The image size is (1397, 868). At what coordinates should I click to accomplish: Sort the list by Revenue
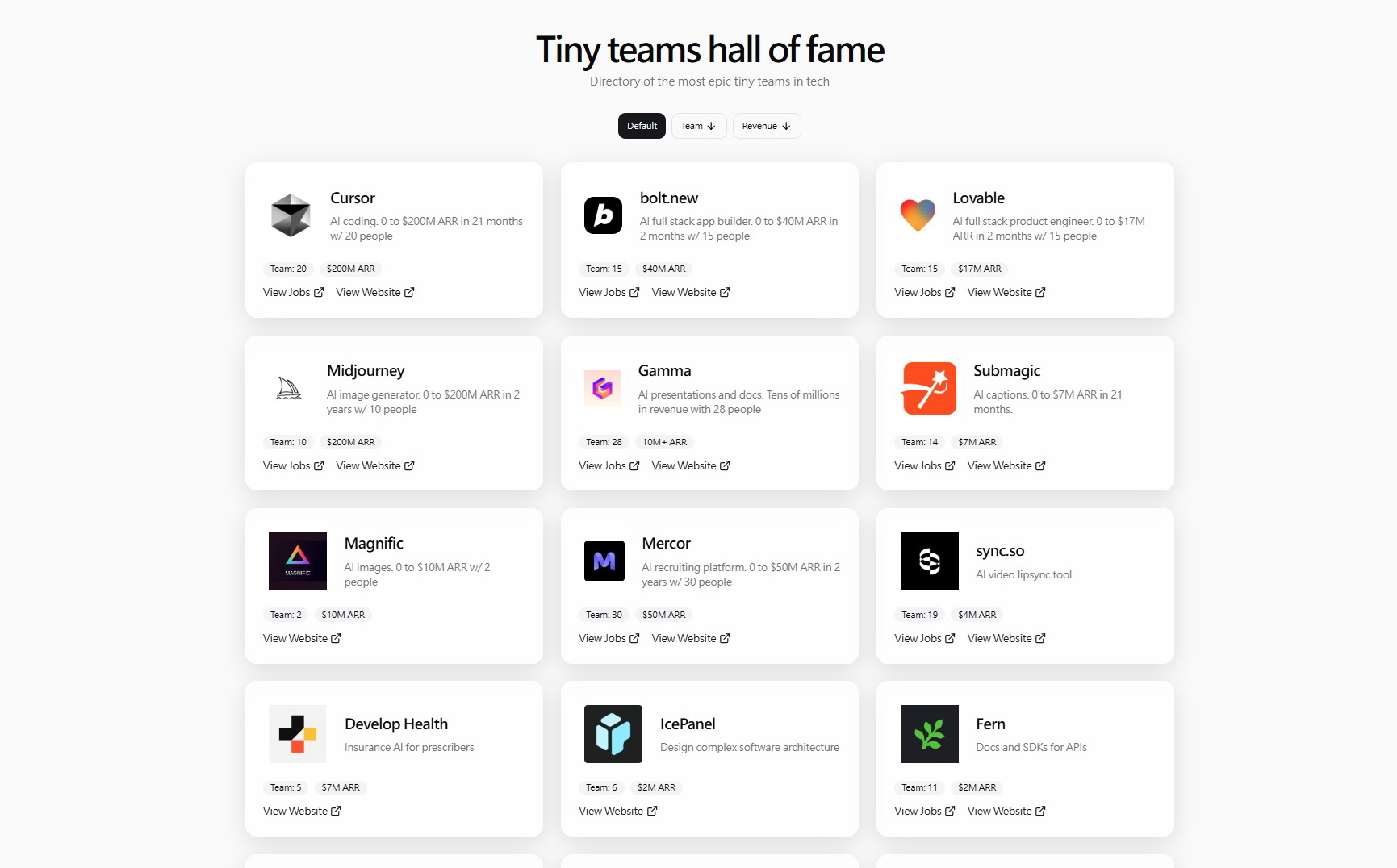click(767, 126)
